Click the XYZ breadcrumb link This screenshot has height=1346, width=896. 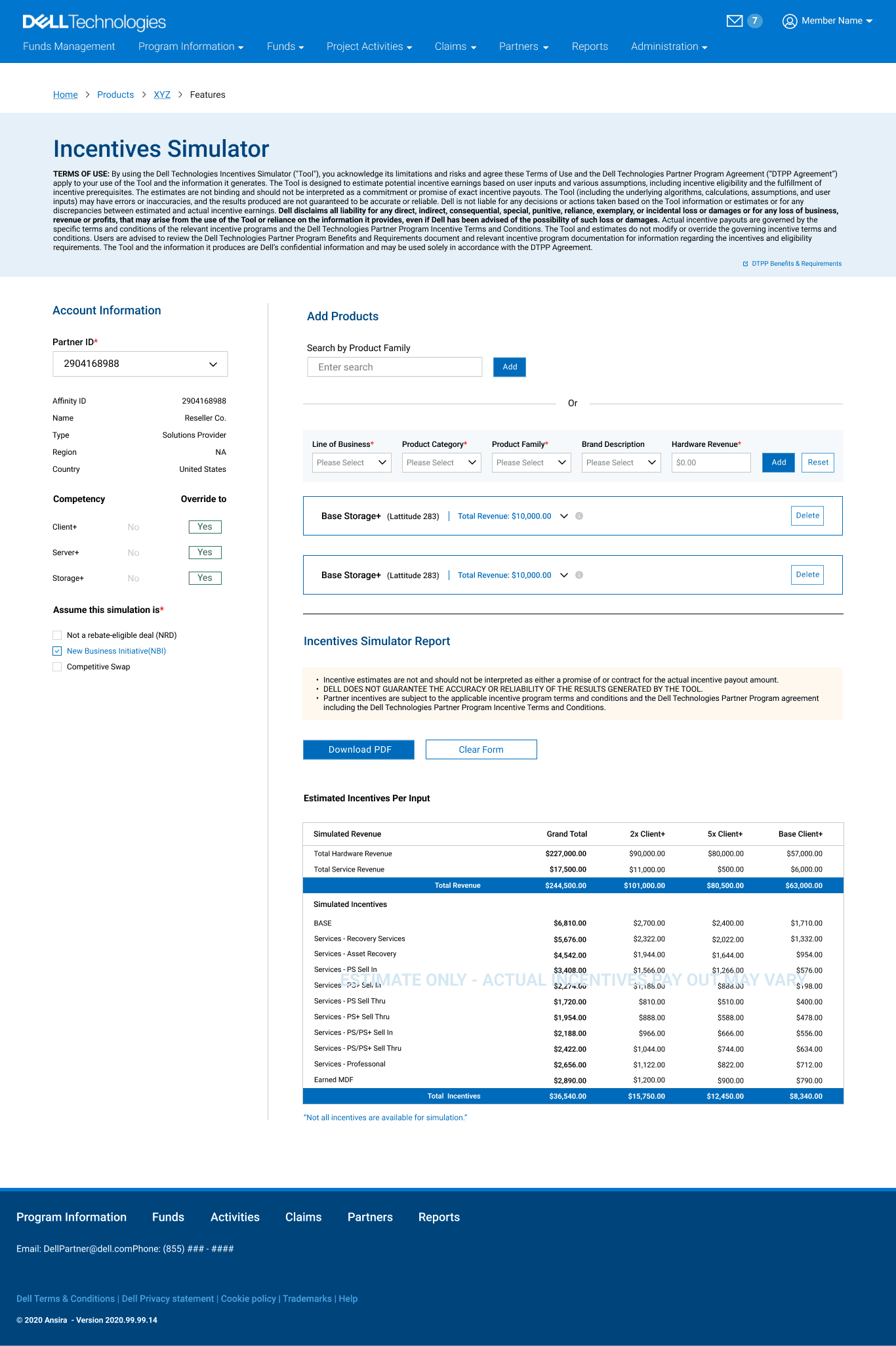[162, 95]
